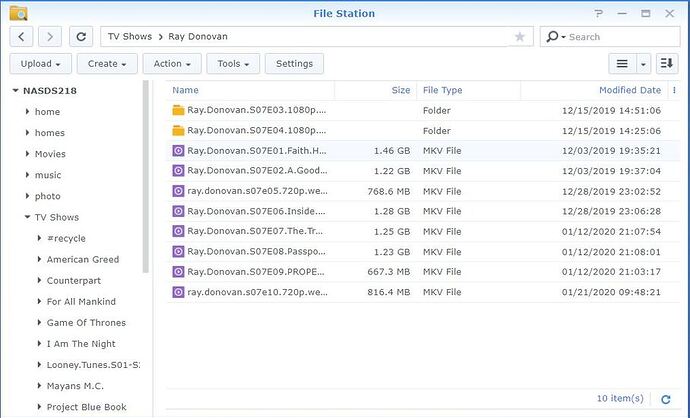The width and height of the screenshot is (690, 418).
Task: Click the 10 item(s) status text
Action: 620,399
